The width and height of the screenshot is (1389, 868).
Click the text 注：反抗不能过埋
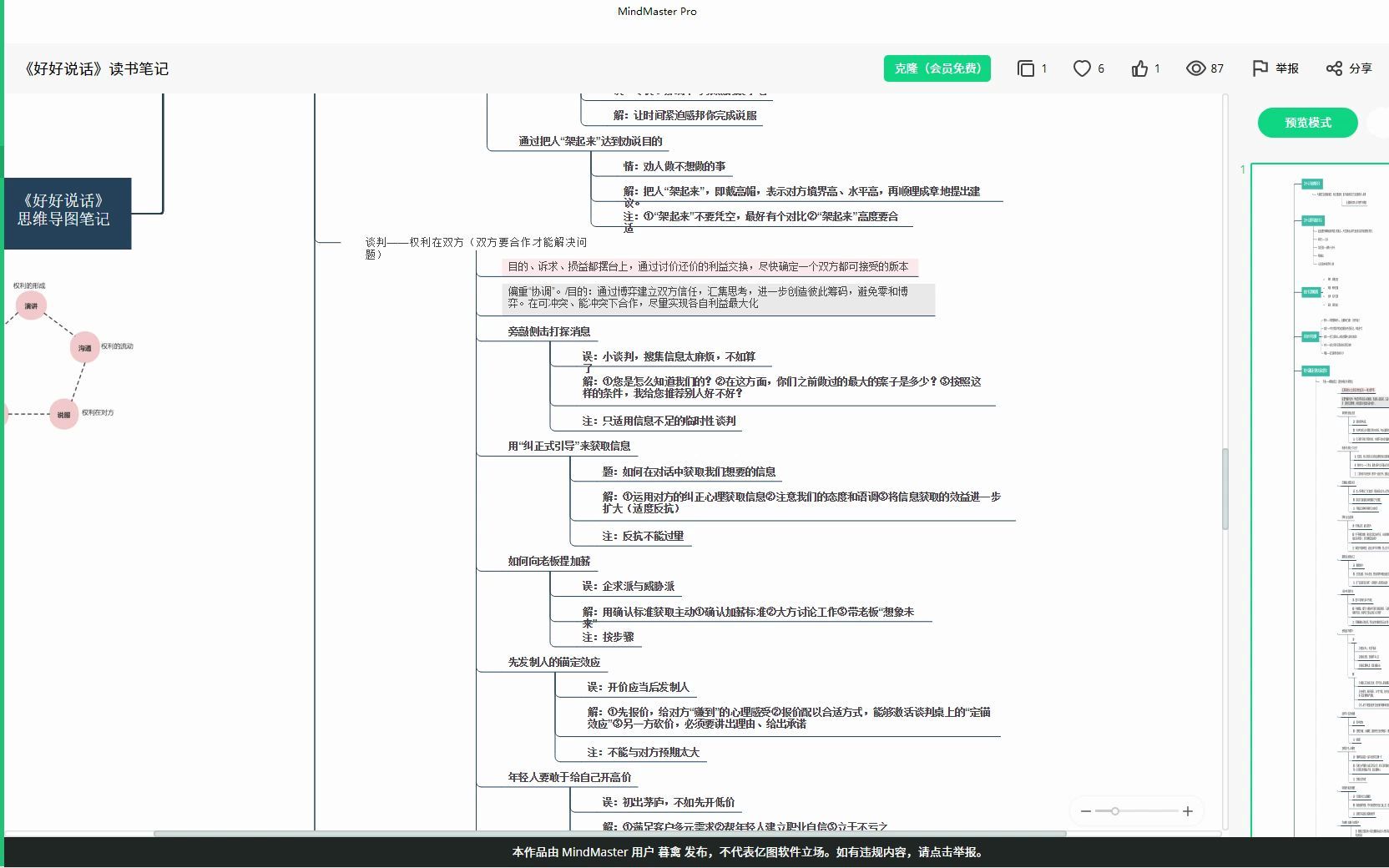pos(643,536)
